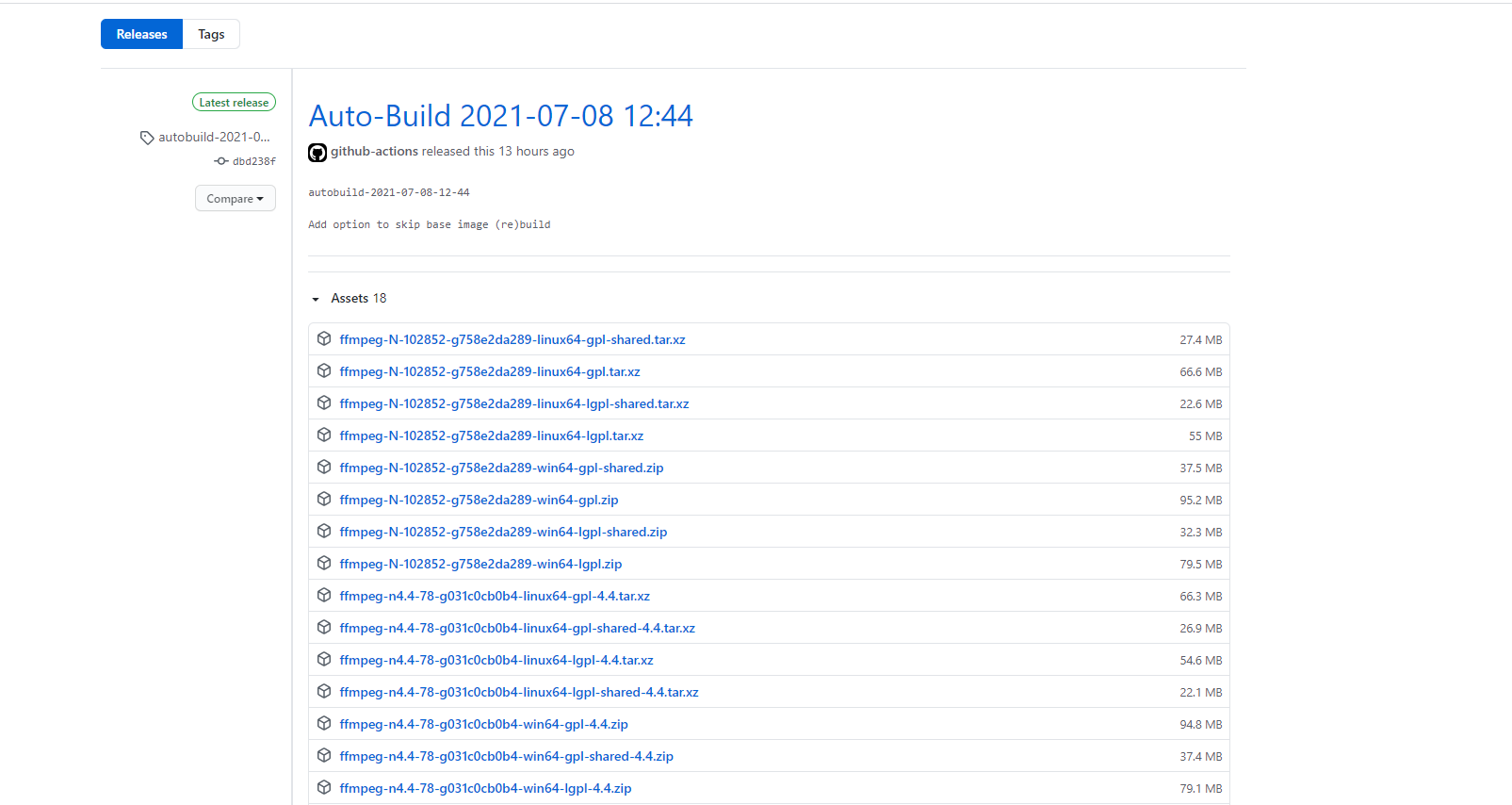This screenshot has width=1512, height=805.
Task: Click the 'Add option to skip base image (re)build' text
Action: click(430, 224)
